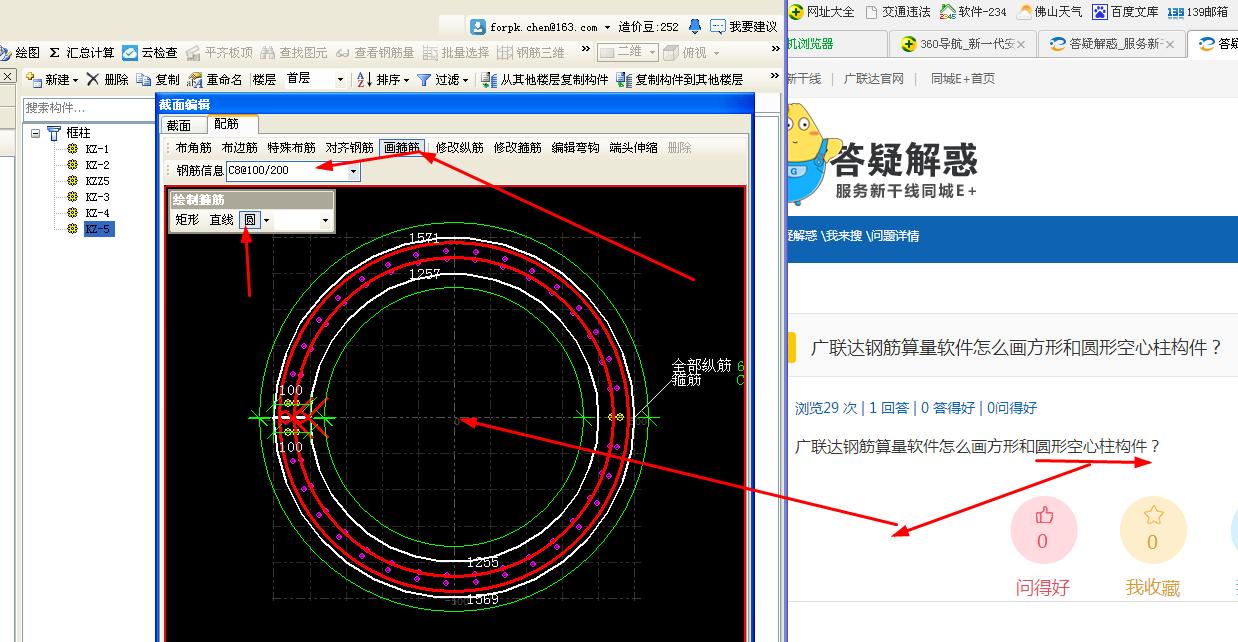Screen dimensions: 1238x642
Task: Click the 查找图元 binoculars tool
Action: point(294,52)
